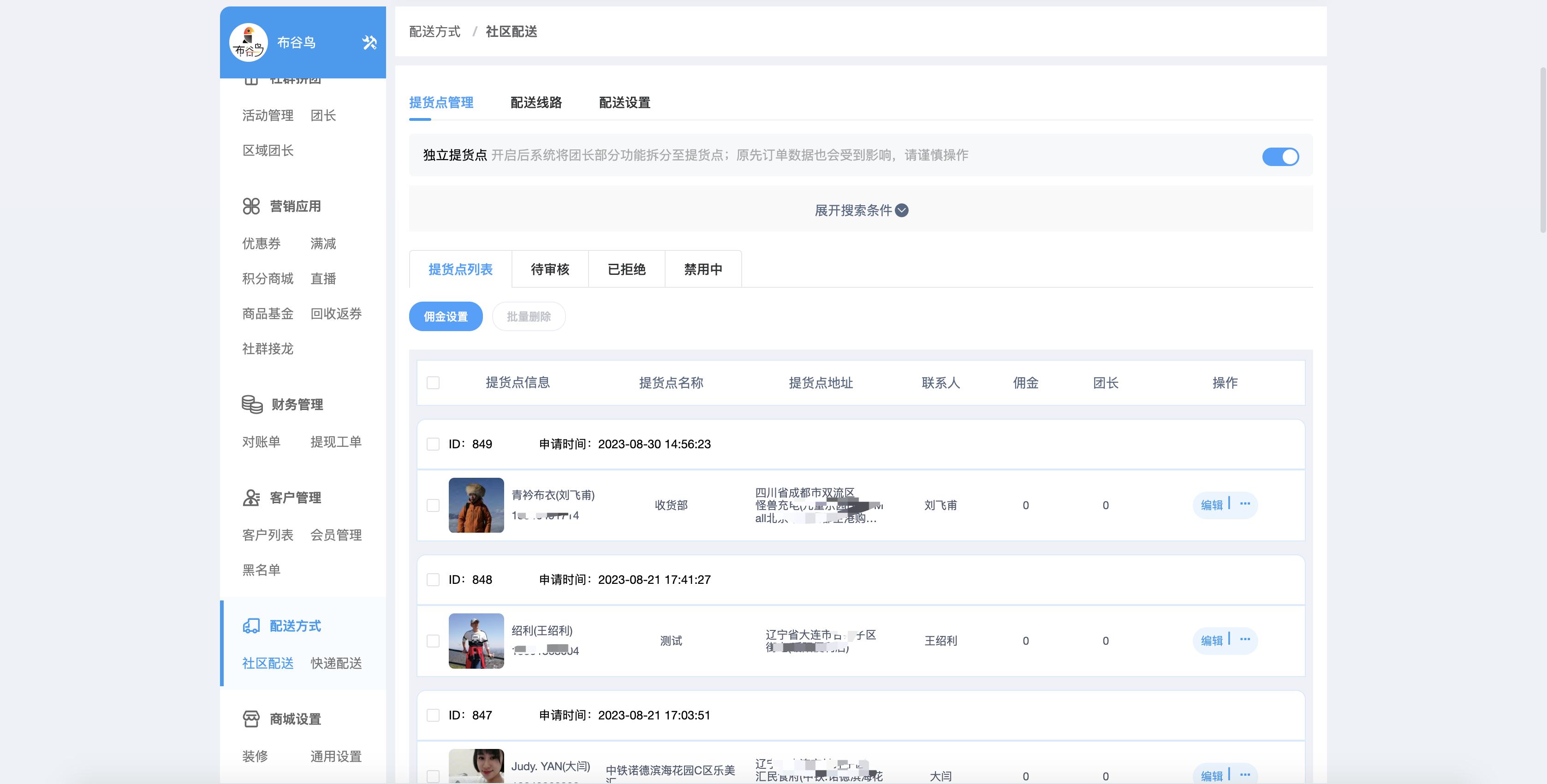The width and height of the screenshot is (1547, 784).
Task: Select the 待审核 sub-tab
Action: (550, 269)
